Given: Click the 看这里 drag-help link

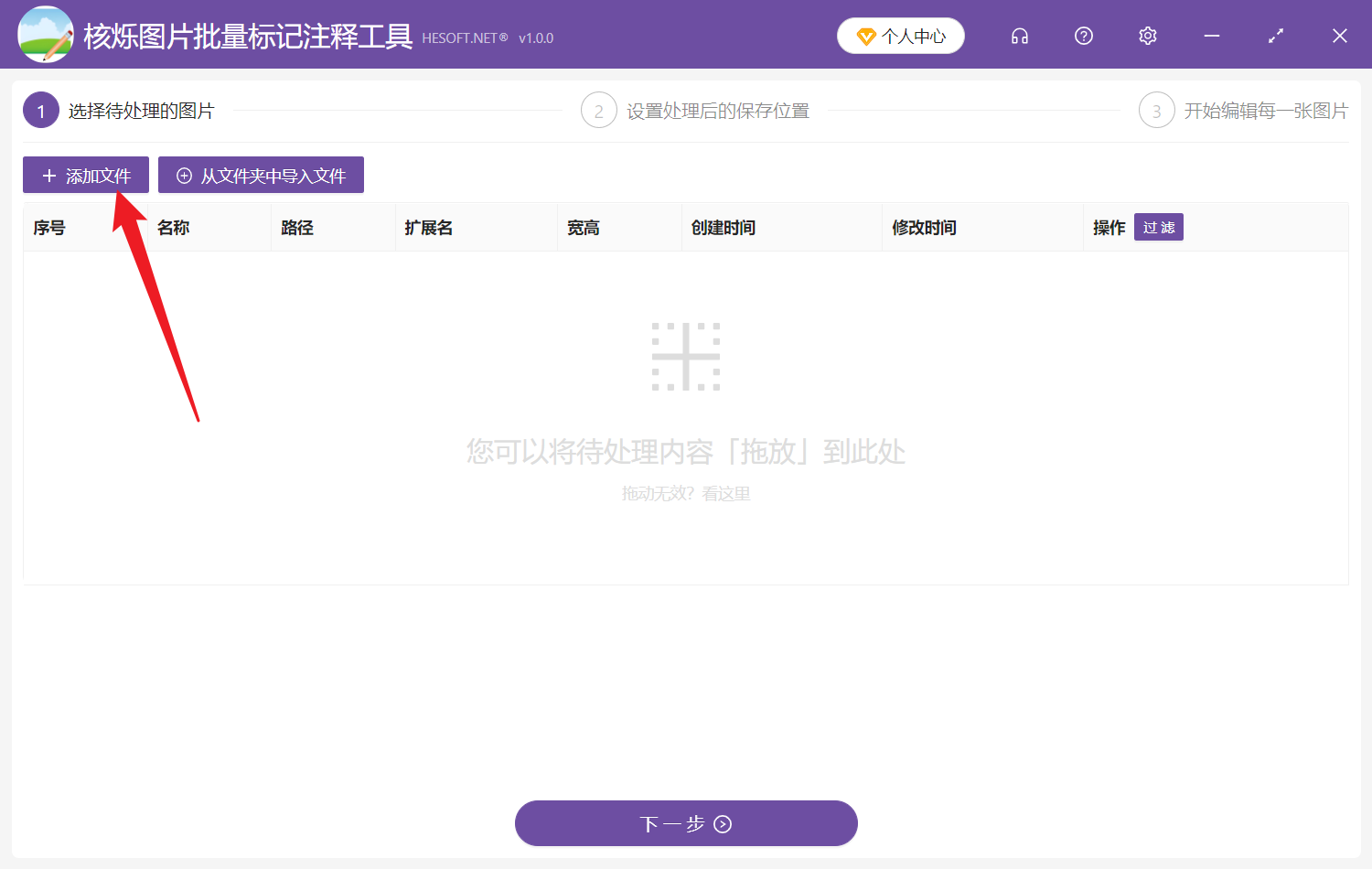Looking at the screenshot, I should coord(724,493).
